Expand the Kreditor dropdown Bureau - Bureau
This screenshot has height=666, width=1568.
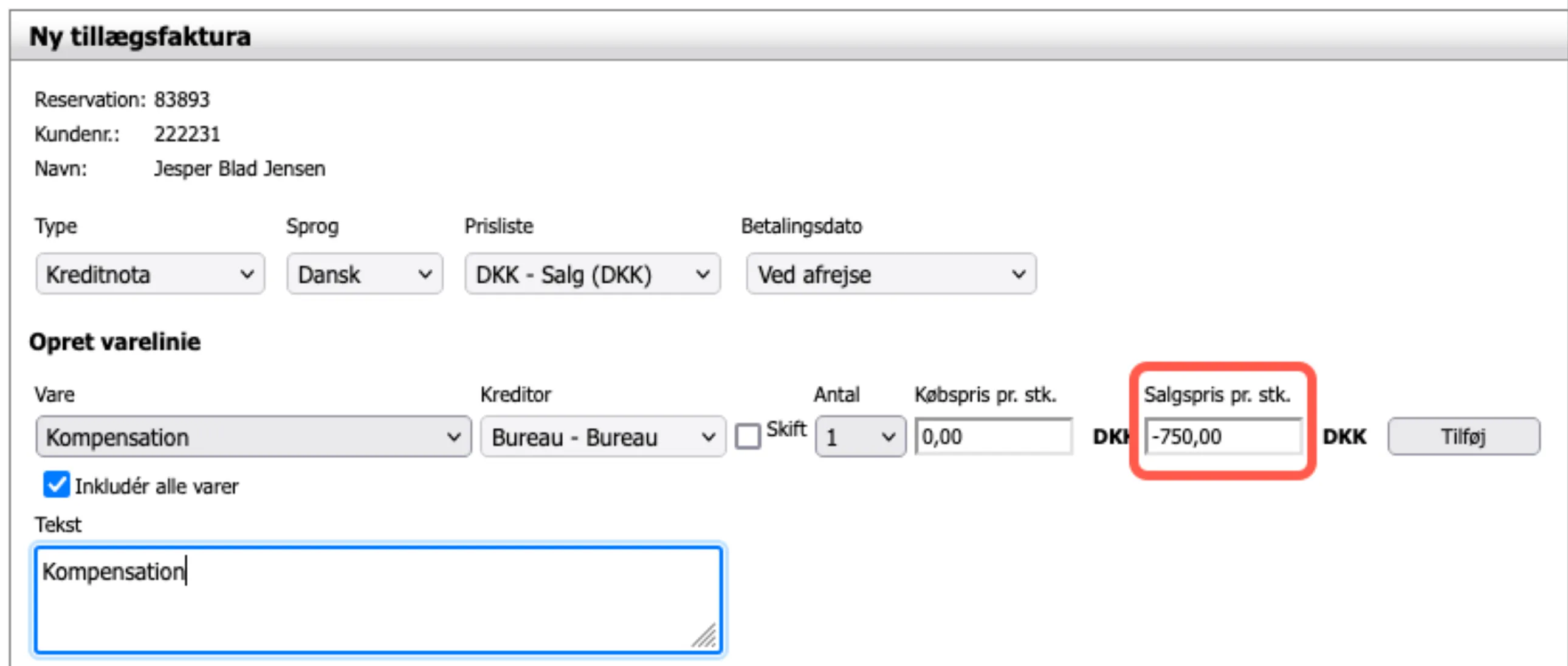[603, 437]
